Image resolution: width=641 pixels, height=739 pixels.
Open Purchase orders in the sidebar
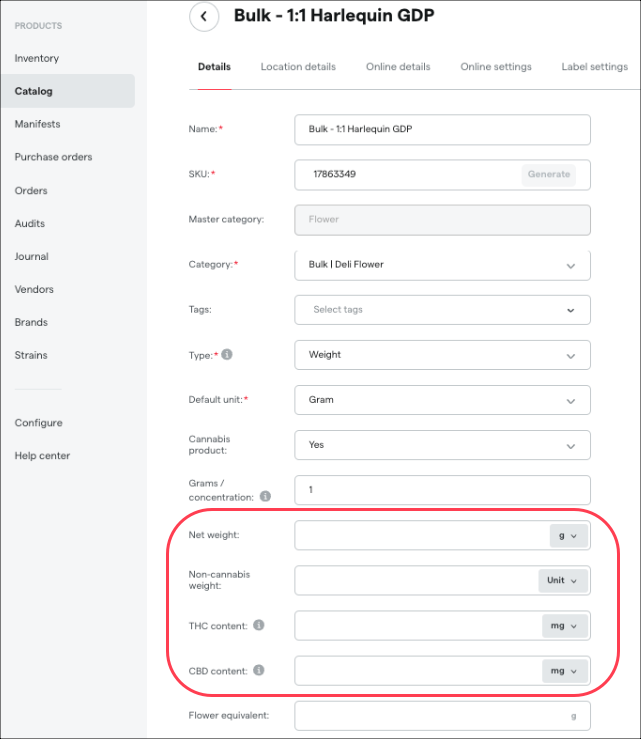[x=53, y=157]
